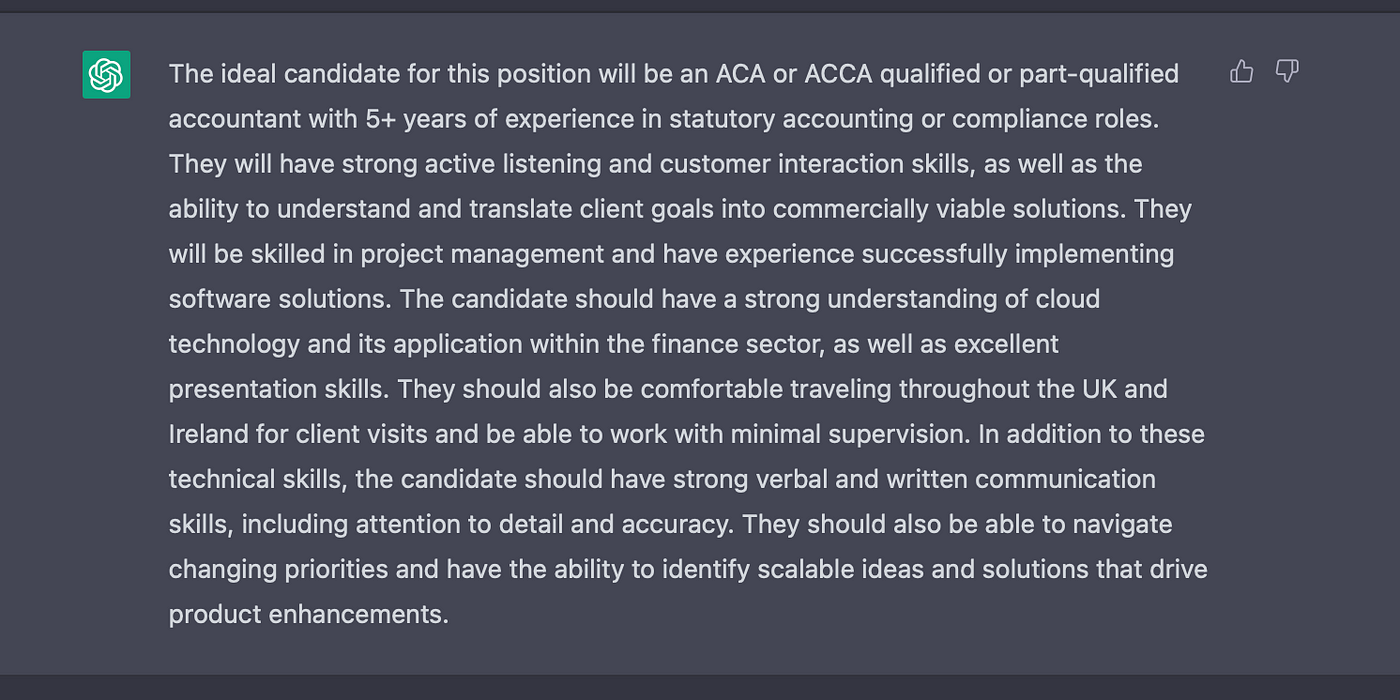This screenshot has width=1400, height=700.
Task: Click 'product enhancements' on the final line
Action: coord(308,614)
